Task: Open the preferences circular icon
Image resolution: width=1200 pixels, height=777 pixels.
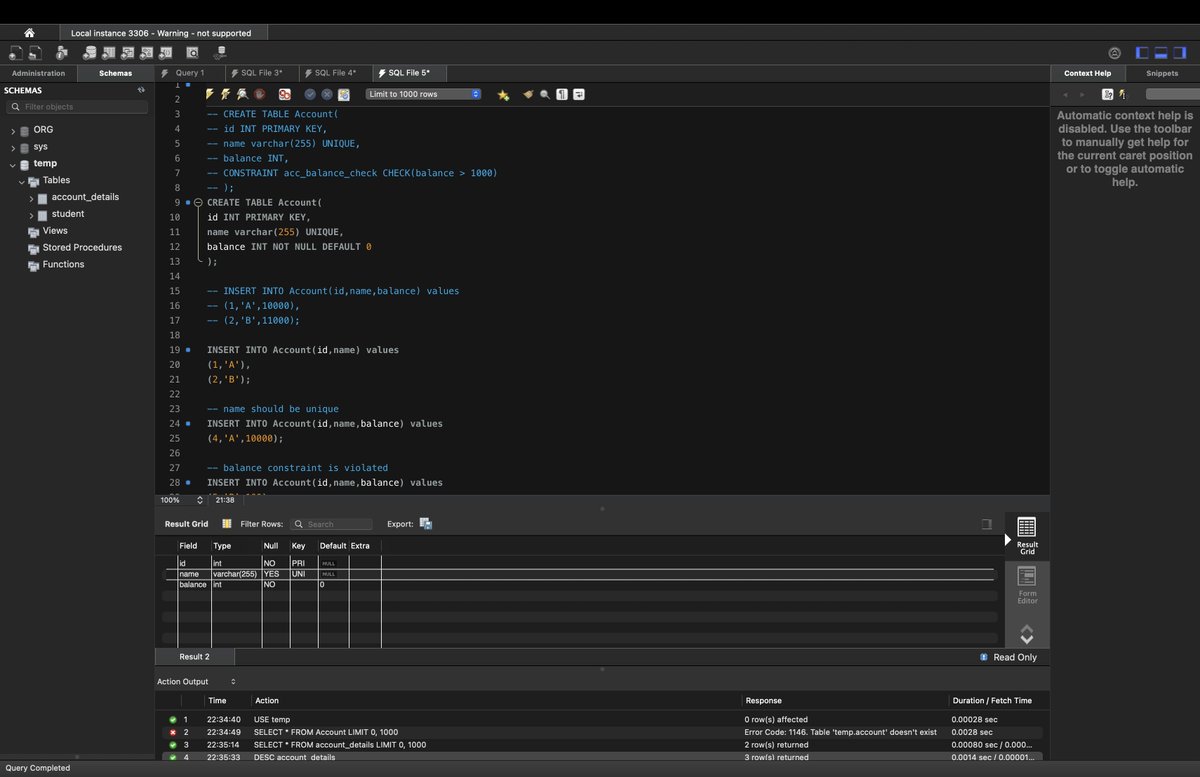Action: 1115,53
